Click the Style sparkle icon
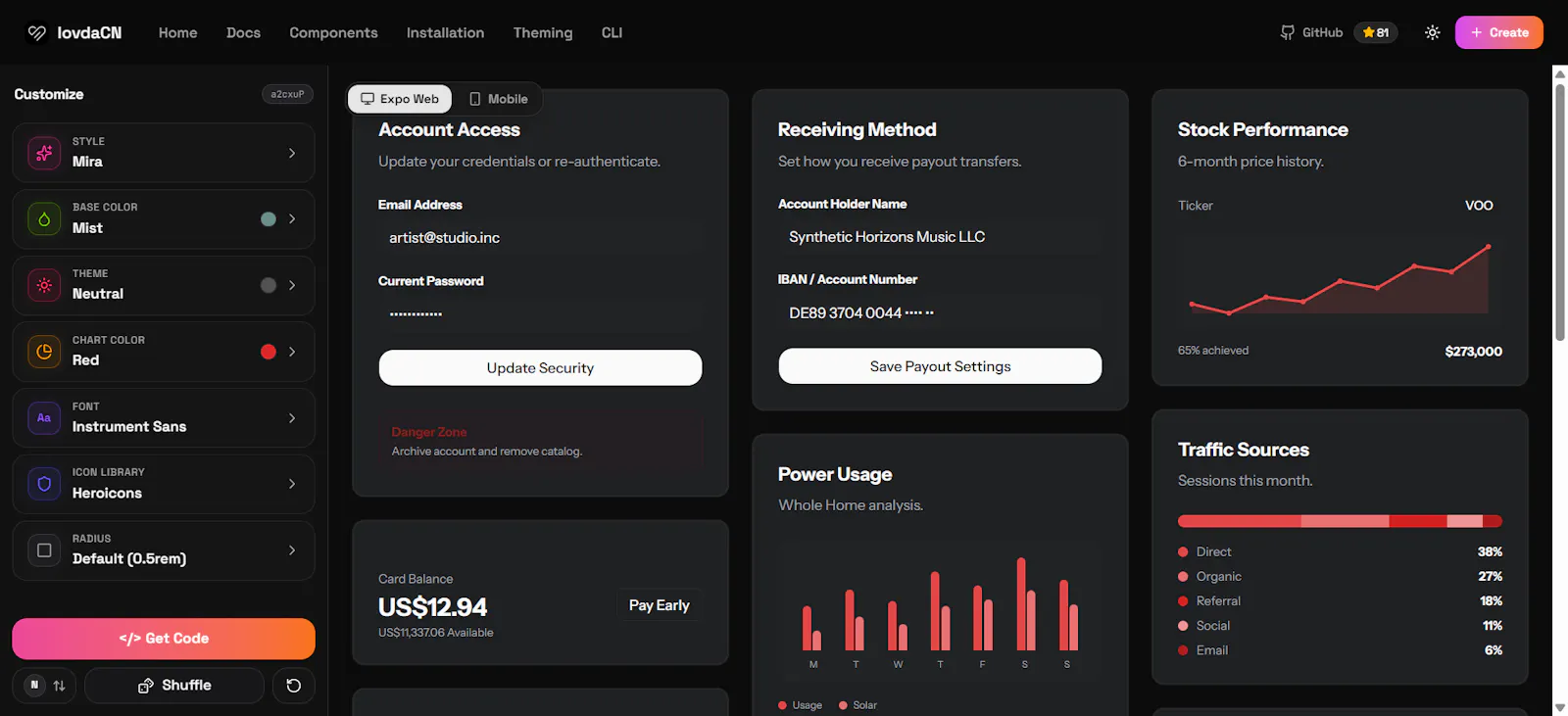Screen dimensions: 1568x716 coord(44,153)
